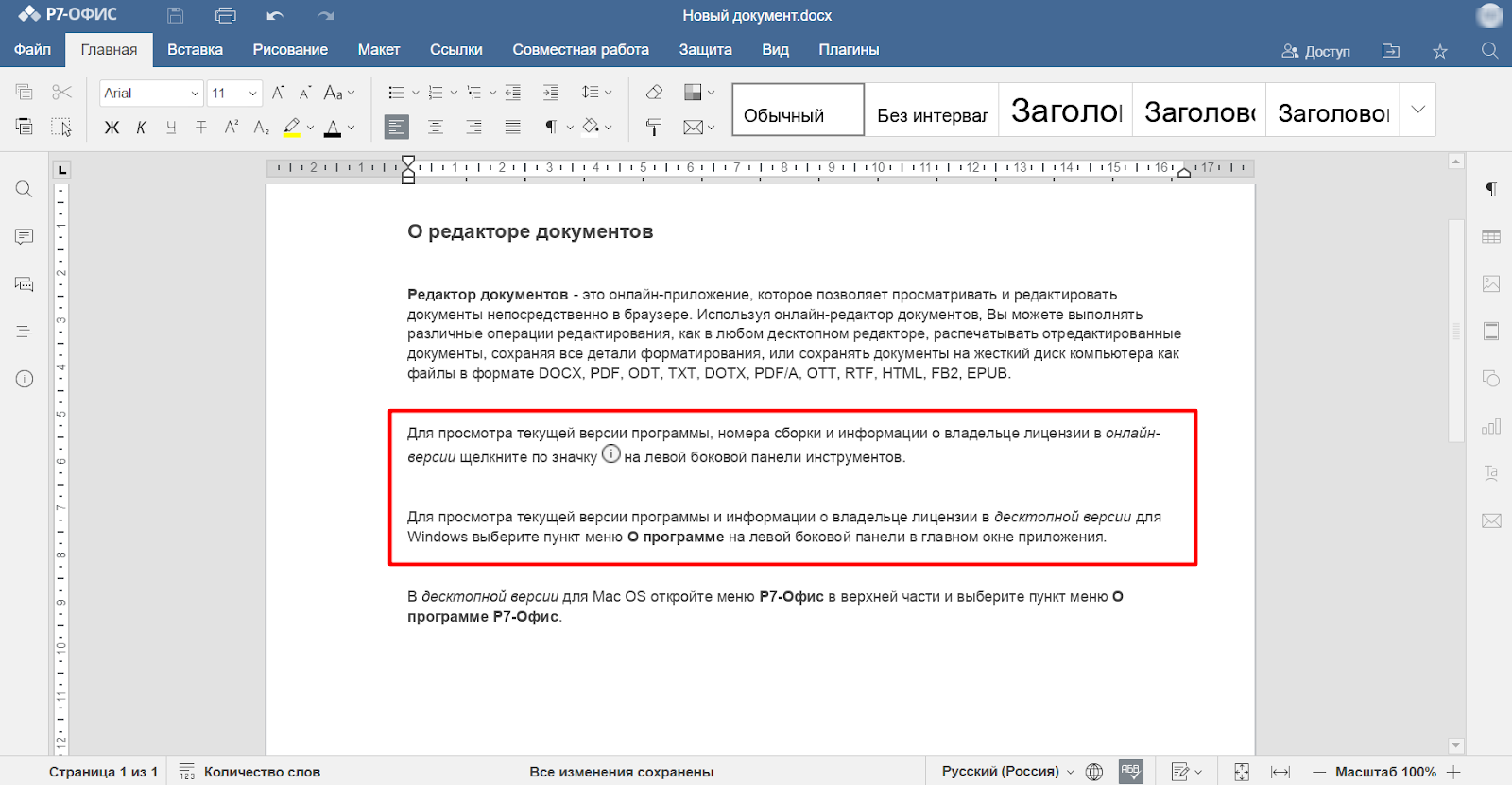Open the comments panel in left sidebar
Screen dimensions: 1512x785
[x=25, y=236]
